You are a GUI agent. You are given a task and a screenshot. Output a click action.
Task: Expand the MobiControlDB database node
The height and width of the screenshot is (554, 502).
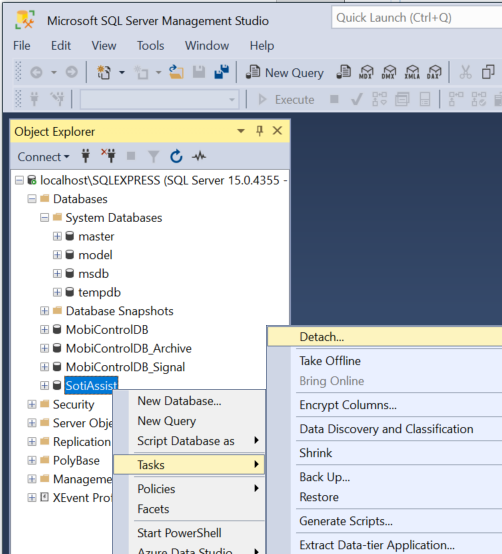[x=45, y=330]
